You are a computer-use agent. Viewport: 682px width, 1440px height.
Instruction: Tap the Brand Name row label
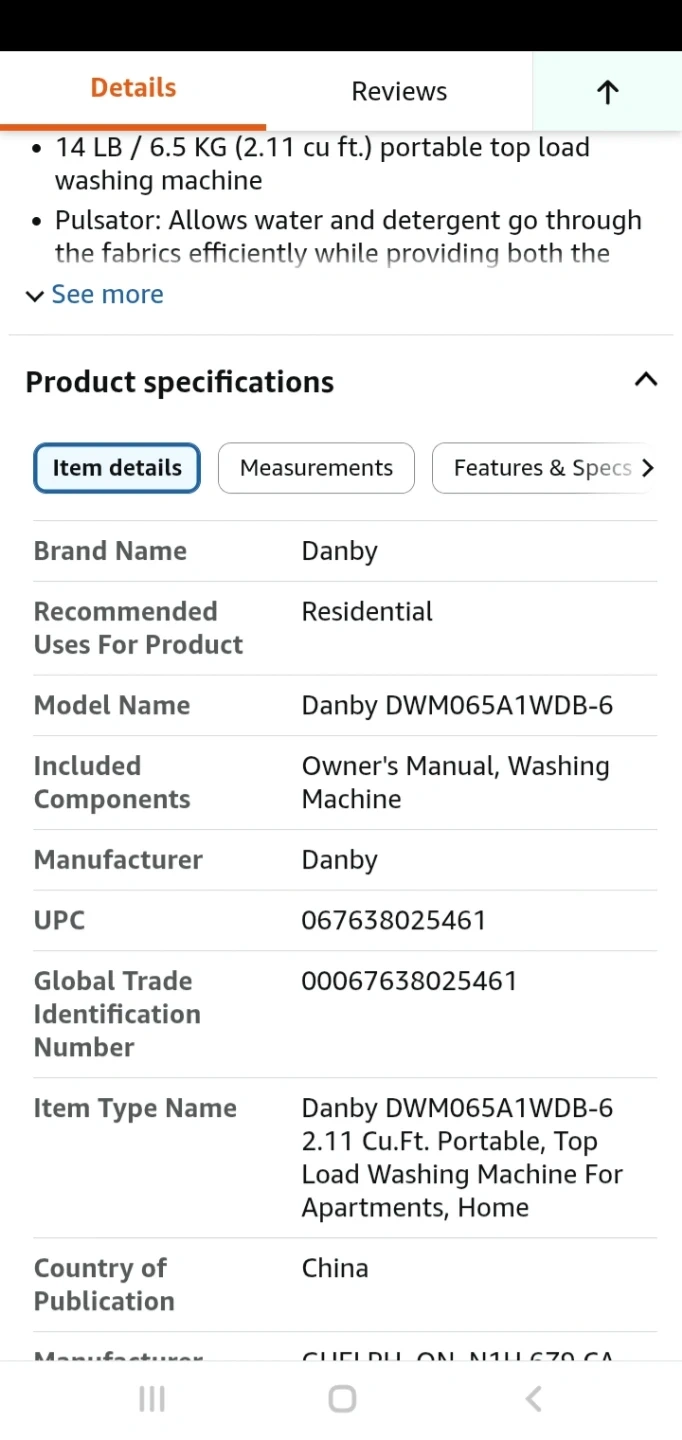110,551
